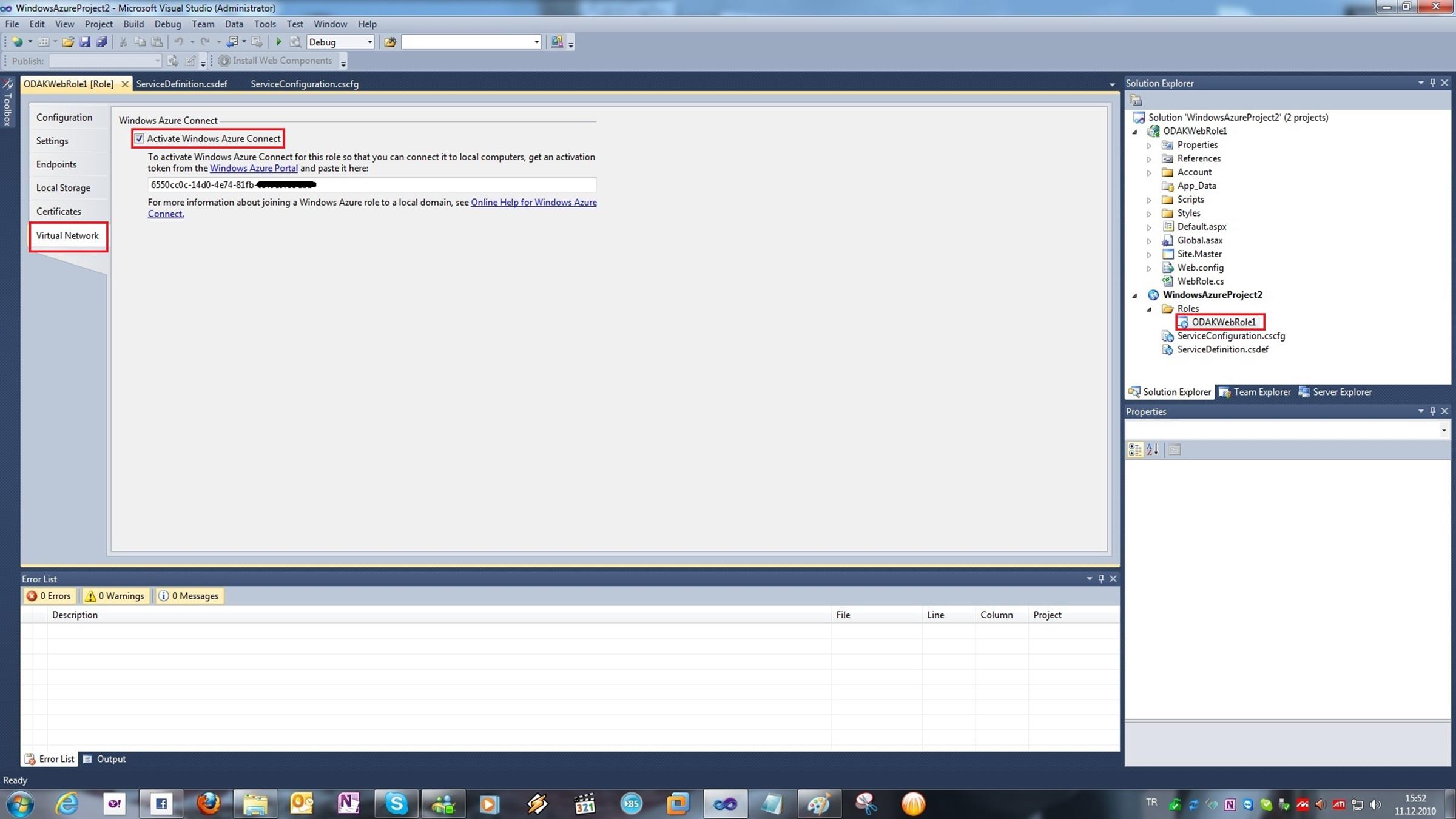1456x819 pixels.
Task: Close the ODAKWebRole1 [Role] tab
Action: (x=124, y=84)
